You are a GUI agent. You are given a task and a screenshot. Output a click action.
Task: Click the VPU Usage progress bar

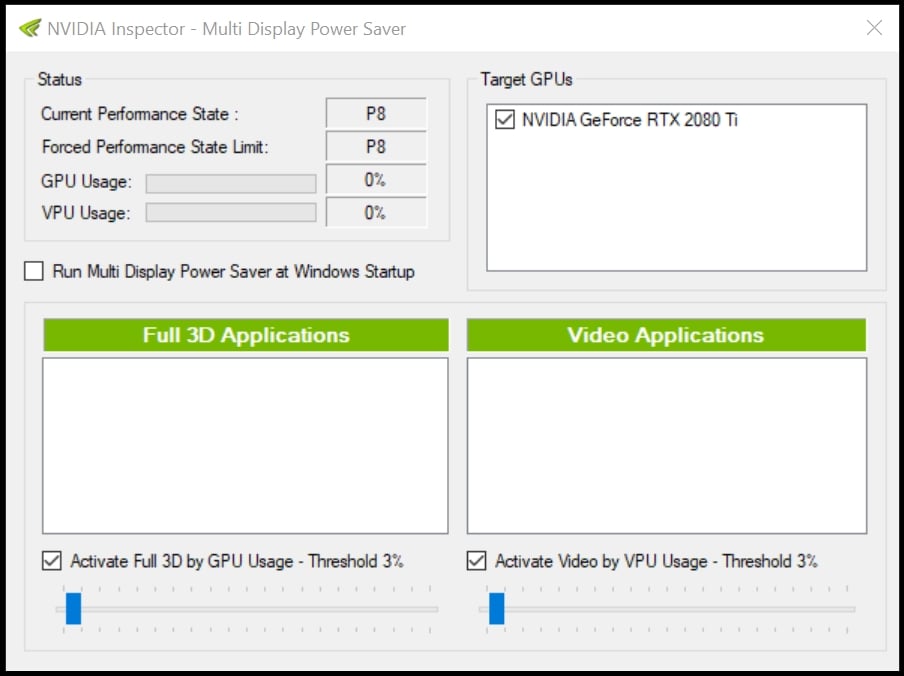pos(231,212)
